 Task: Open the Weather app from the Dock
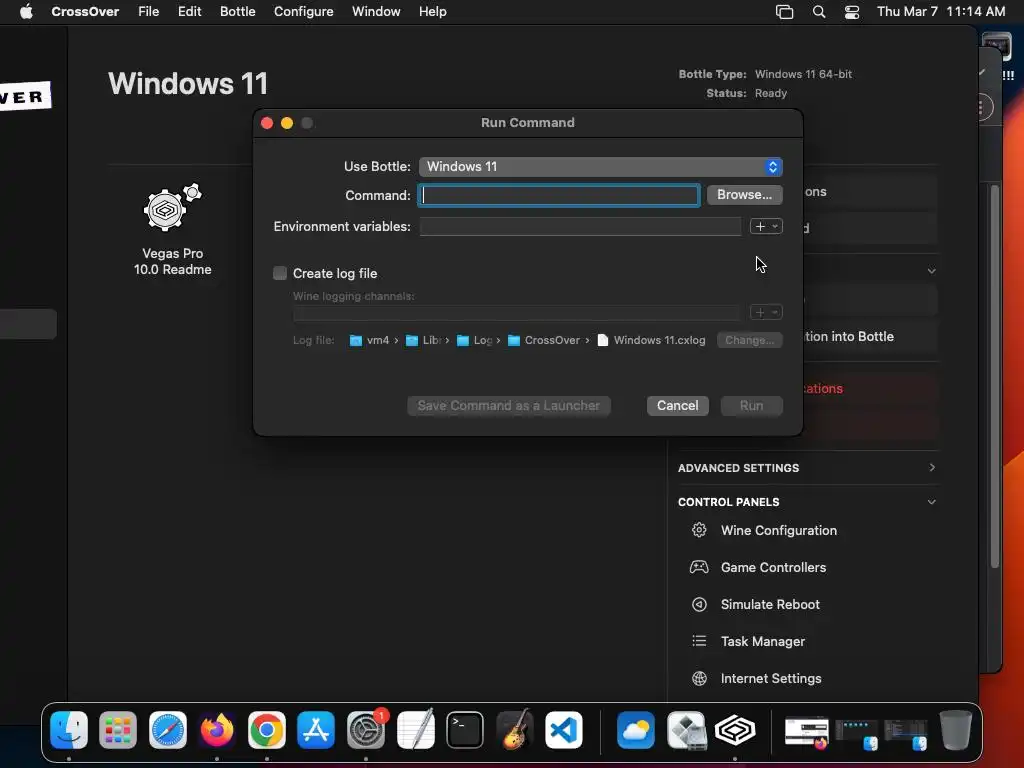pyautogui.click(x=636, y=729)
